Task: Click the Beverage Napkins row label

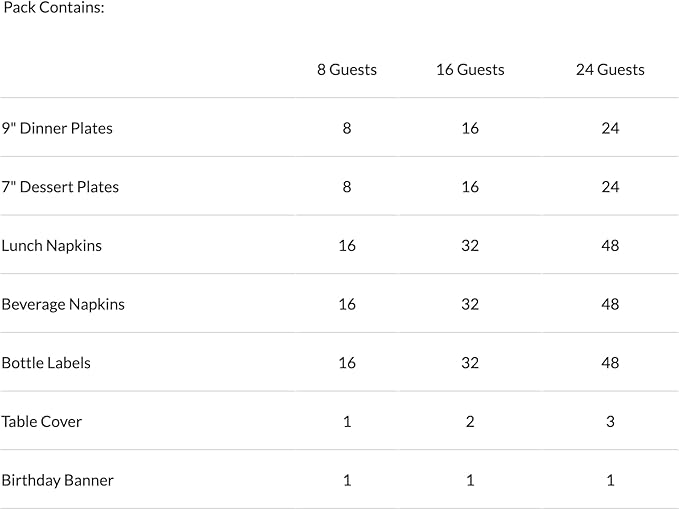Action: pyautogui.click(x=63, y=304)
